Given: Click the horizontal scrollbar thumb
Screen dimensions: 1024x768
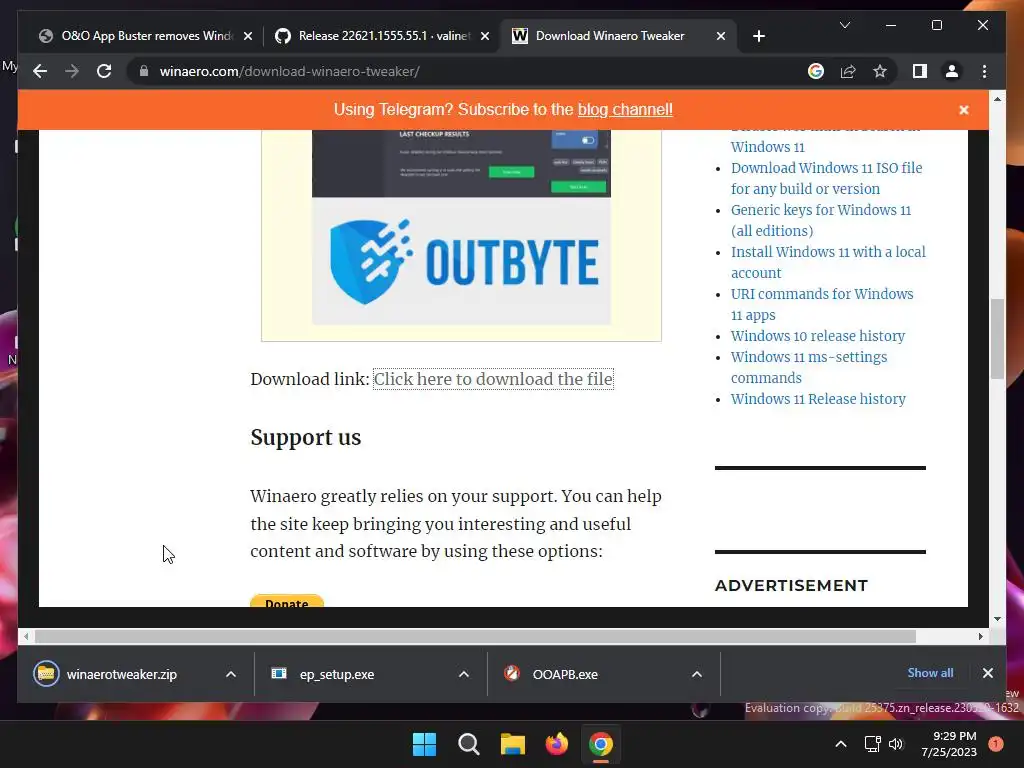Looking at the screenshot, I should click(x=475, y=636).
